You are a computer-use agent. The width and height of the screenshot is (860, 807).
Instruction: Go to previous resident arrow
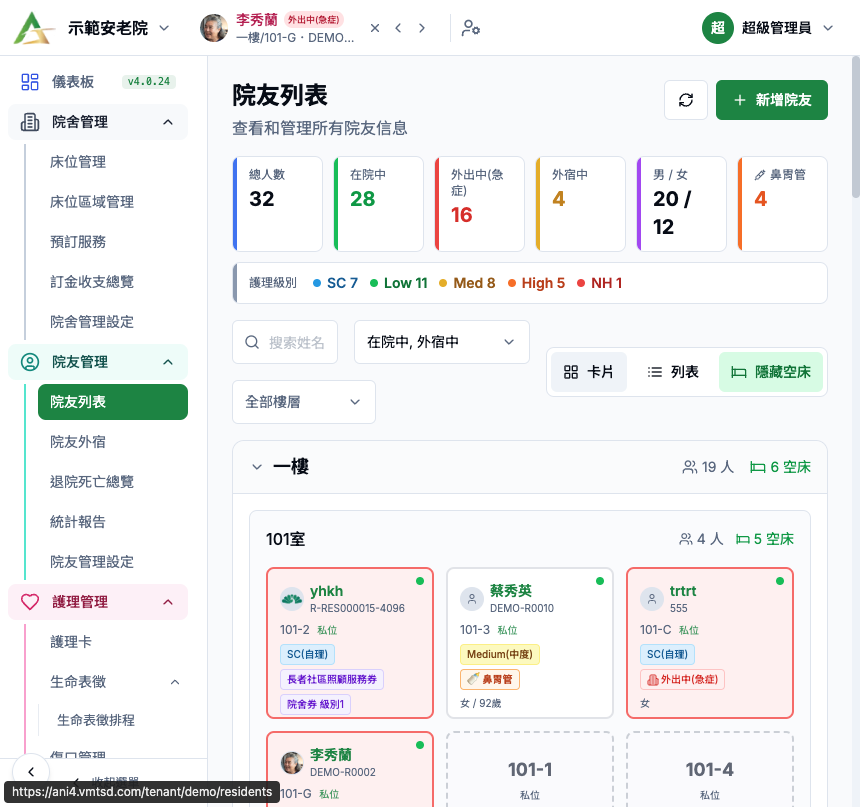[398, 28]
